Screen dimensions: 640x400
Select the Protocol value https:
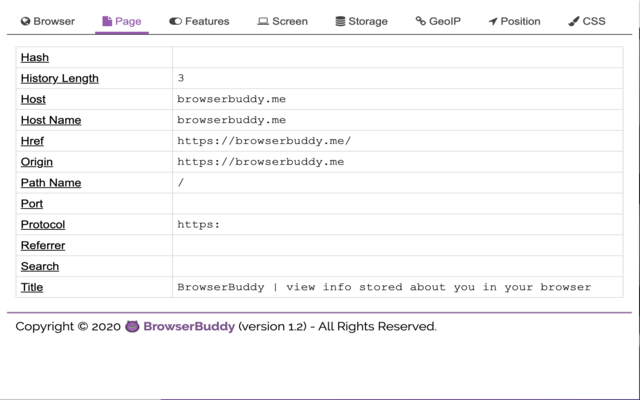pos(198,224)
